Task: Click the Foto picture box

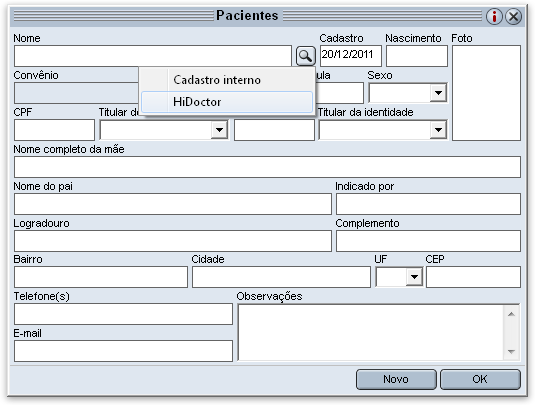Action: (486, 93)
